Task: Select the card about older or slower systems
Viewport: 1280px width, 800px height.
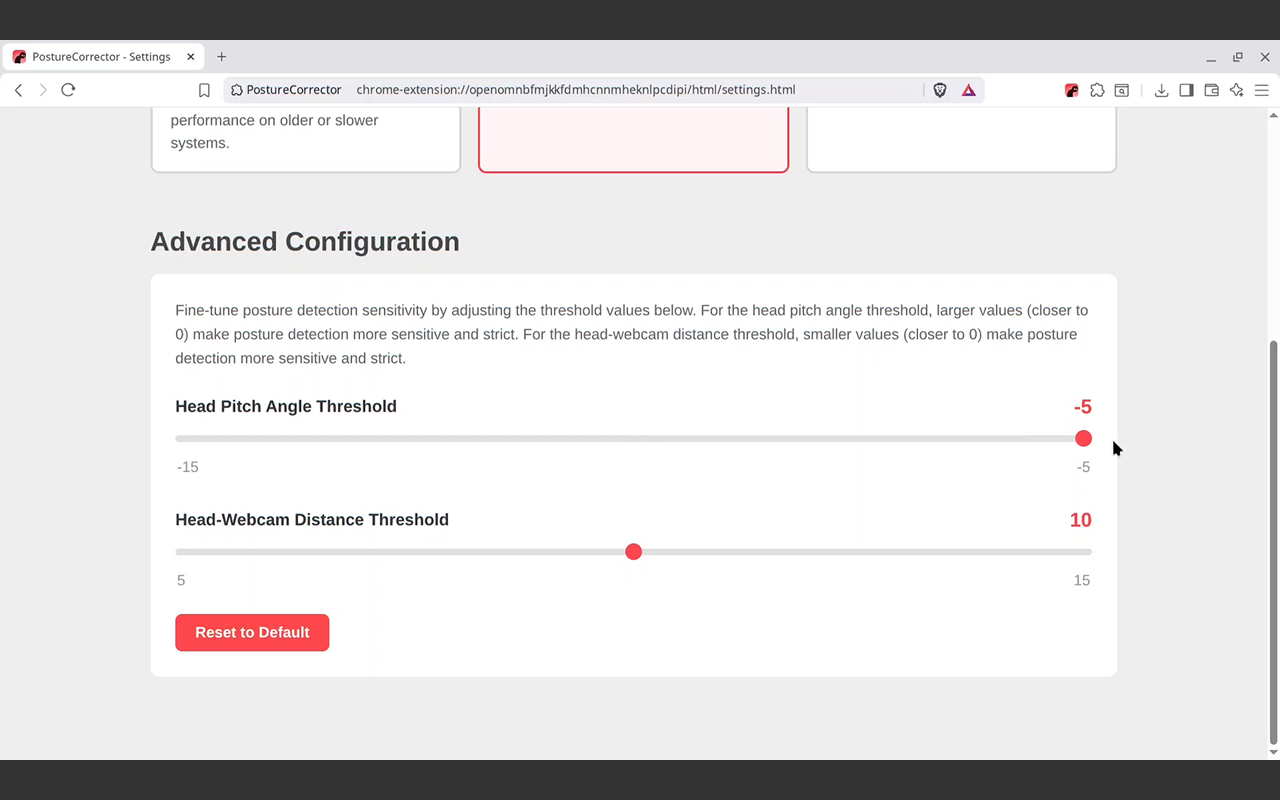Action: [x=306, y=140]
